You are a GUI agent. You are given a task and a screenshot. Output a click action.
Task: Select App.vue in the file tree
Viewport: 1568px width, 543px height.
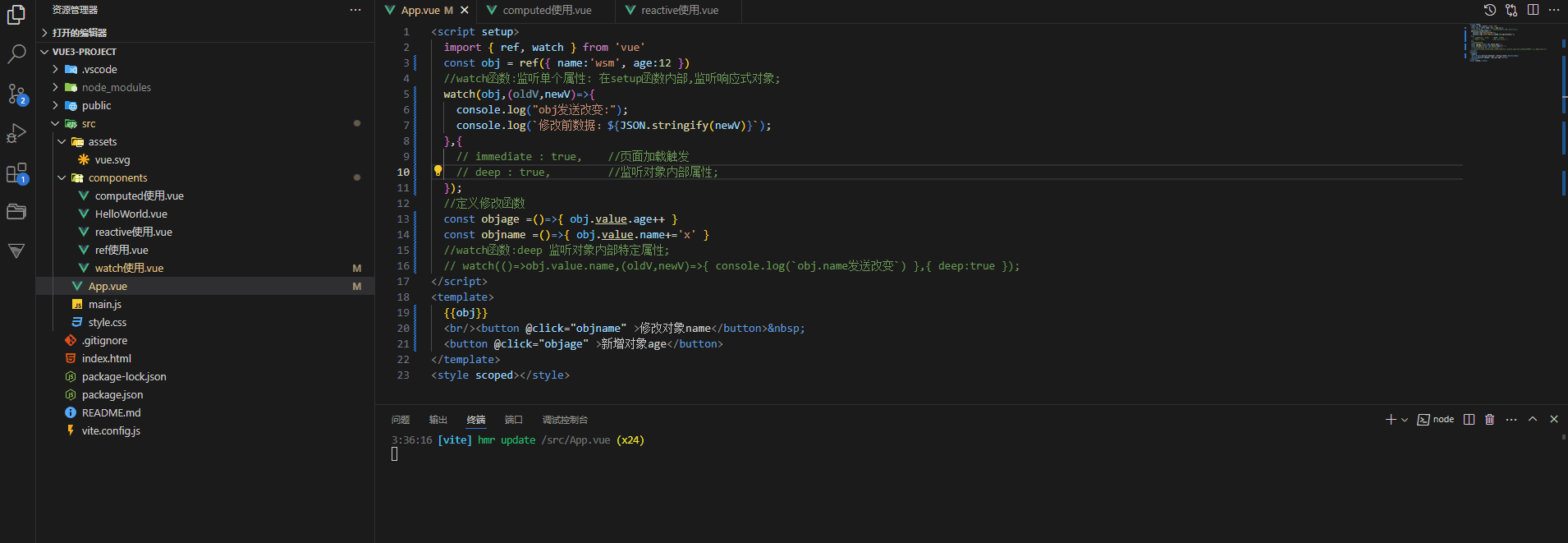coord(205,286)
